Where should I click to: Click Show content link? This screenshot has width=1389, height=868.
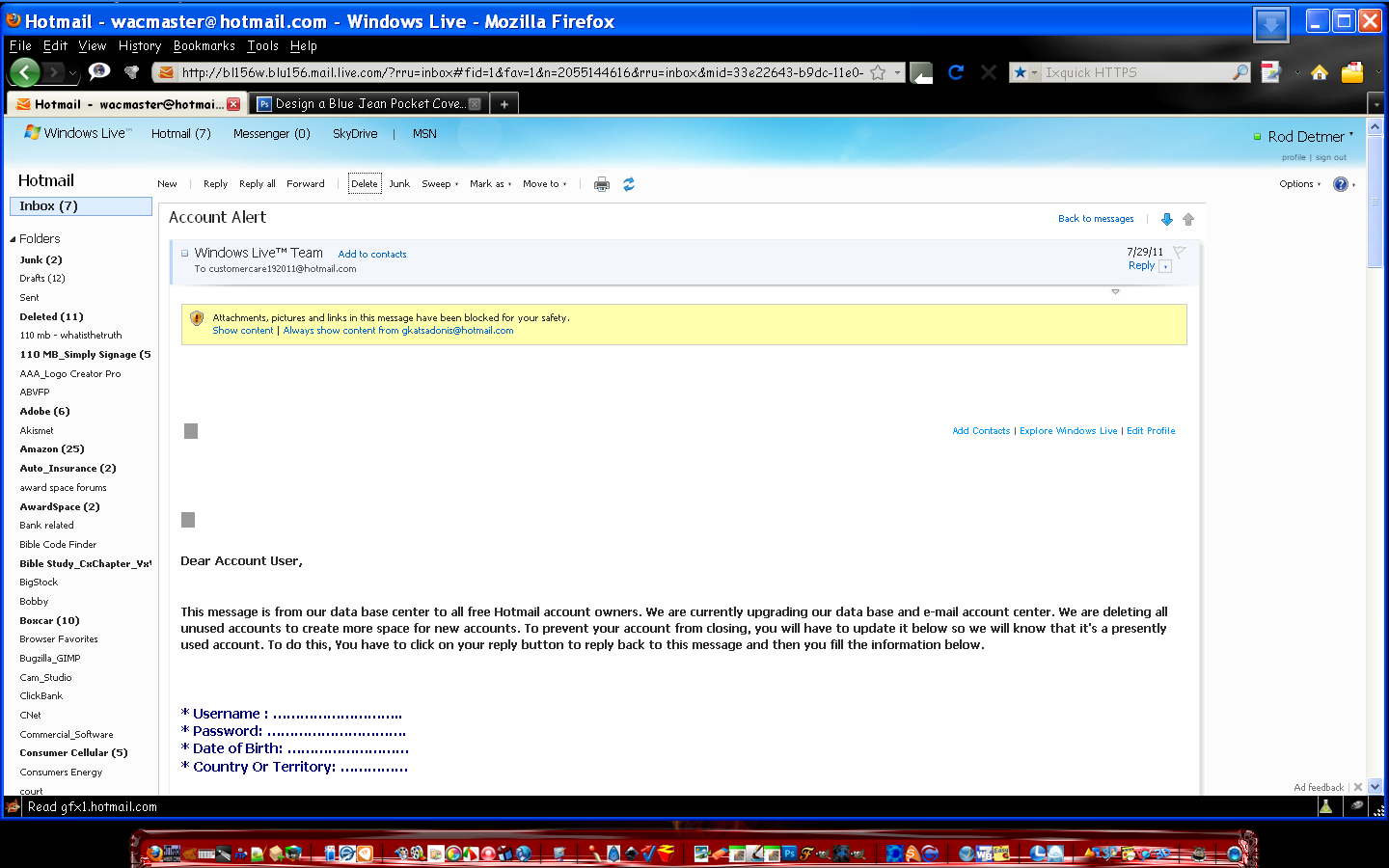243,331
